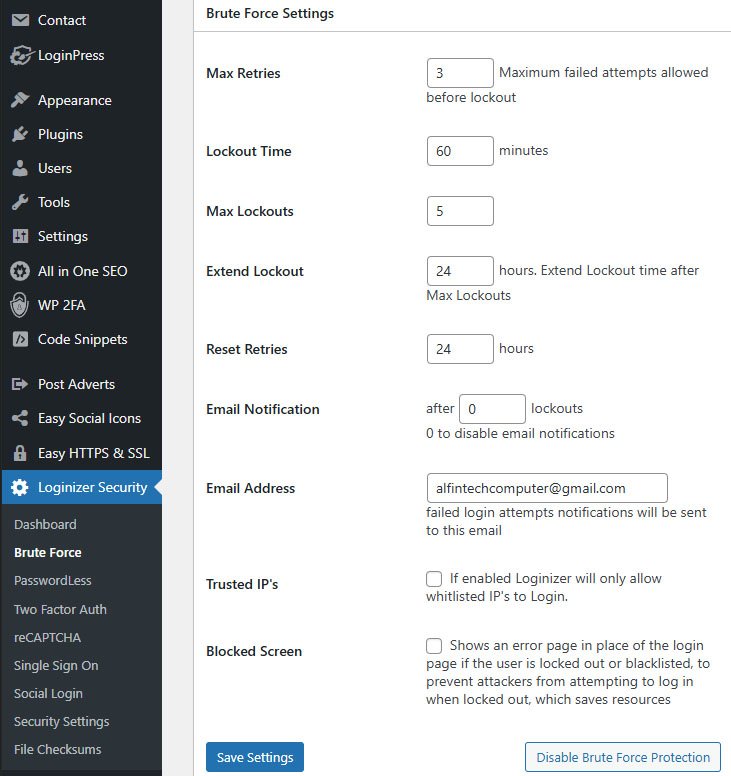731x776 pixels.
Task: Select the Loginizer Security menu
Action: (x=81, y=487)
